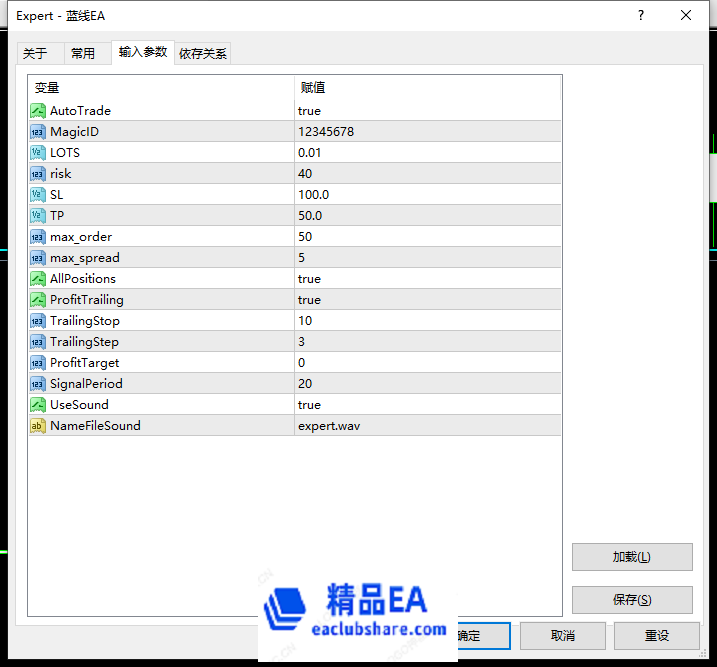Click the 重设 reset button
This screenshot has height=667, width=717.
pyautogui.click(x=657, y=636)
